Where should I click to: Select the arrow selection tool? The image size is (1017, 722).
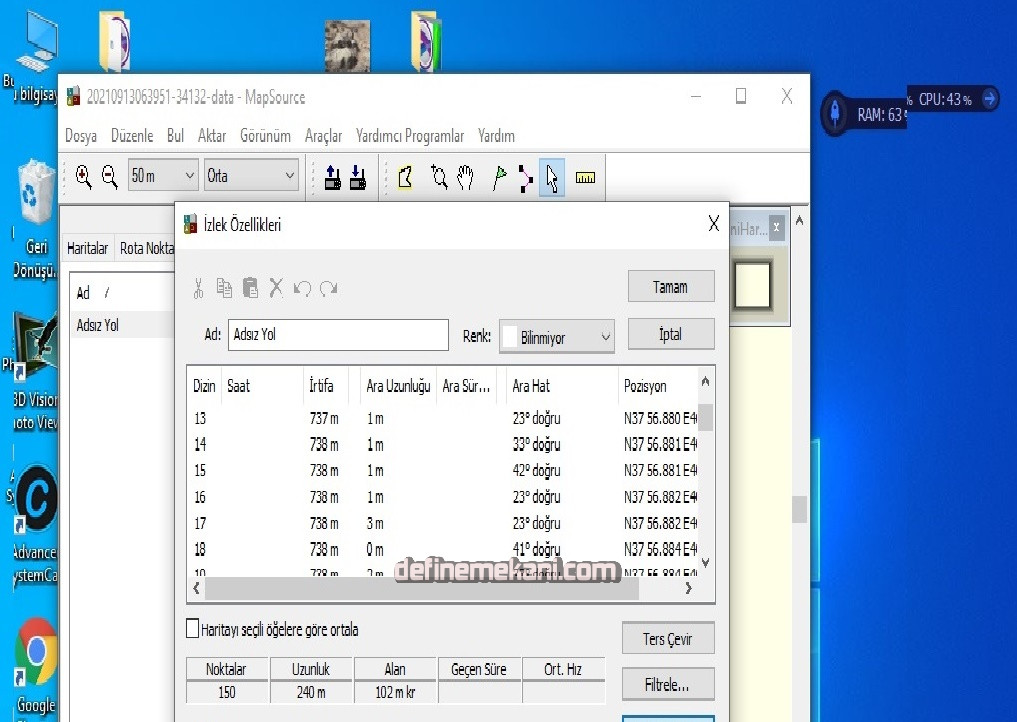552,178
